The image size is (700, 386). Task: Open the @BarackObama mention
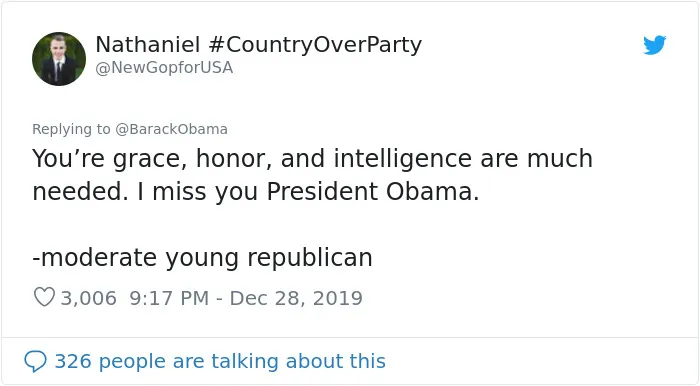(171, 129)
